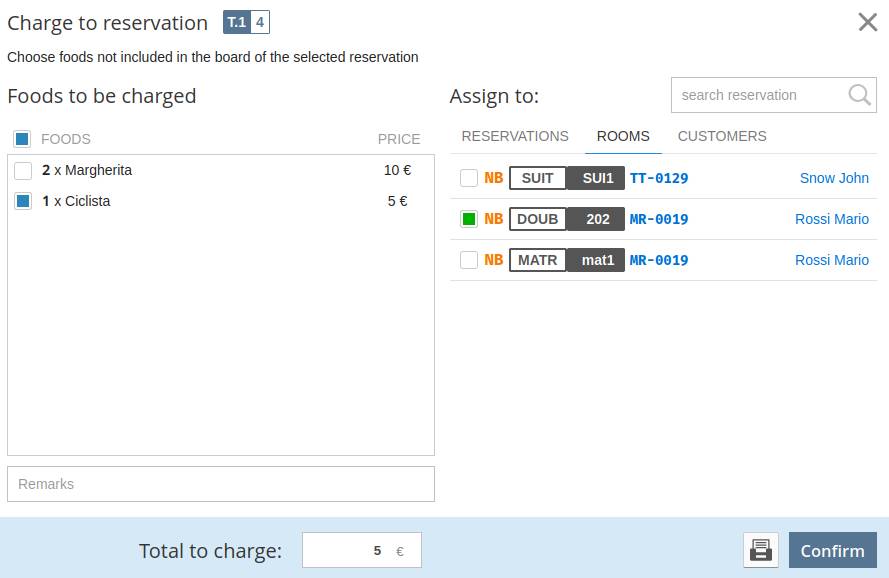Switch to the CUSTOMERS tab
Viewport: 889px width, 578px height.
coord(722,136)
